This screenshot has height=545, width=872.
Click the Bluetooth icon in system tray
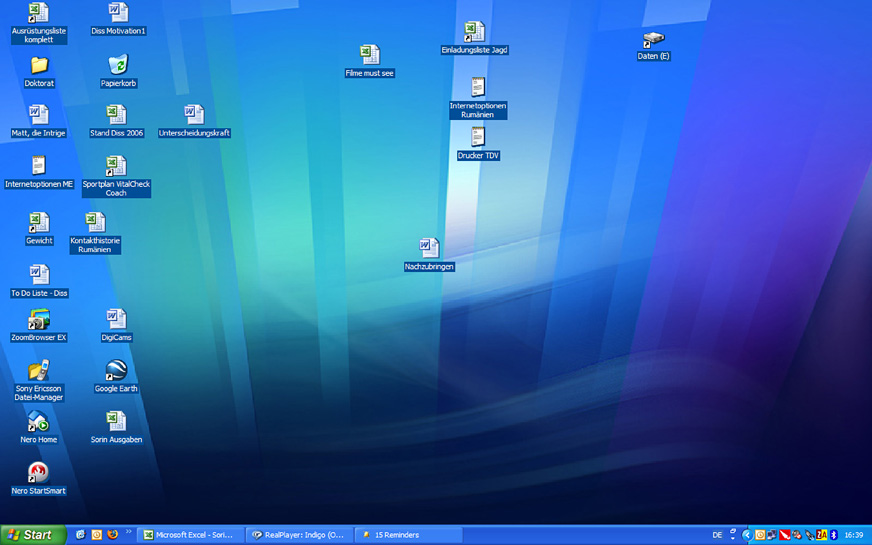coord(833,535)
